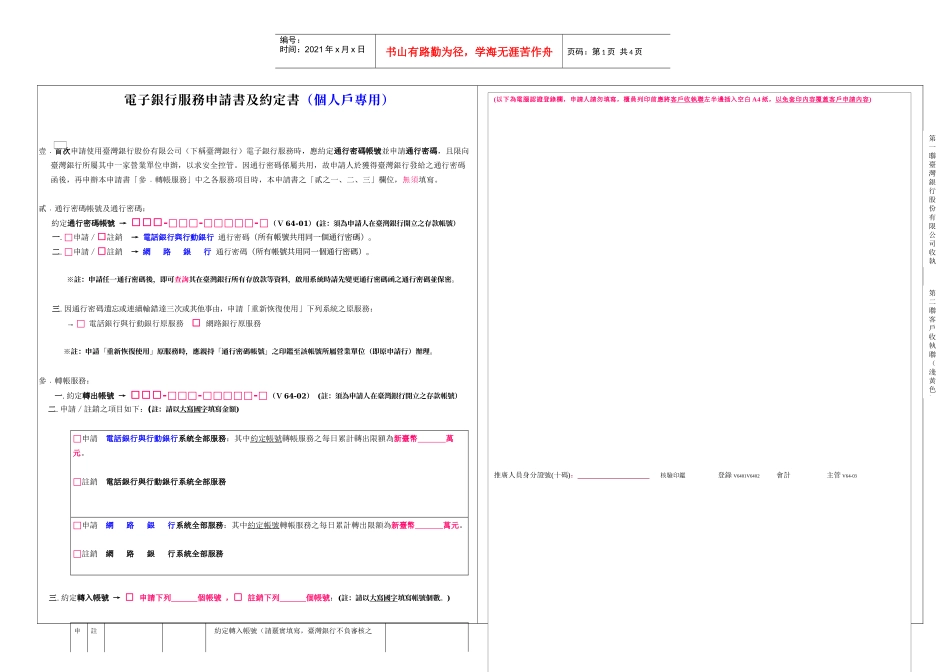Click code label (V 64-02)

pyautogui.click(x=291, y=396)
